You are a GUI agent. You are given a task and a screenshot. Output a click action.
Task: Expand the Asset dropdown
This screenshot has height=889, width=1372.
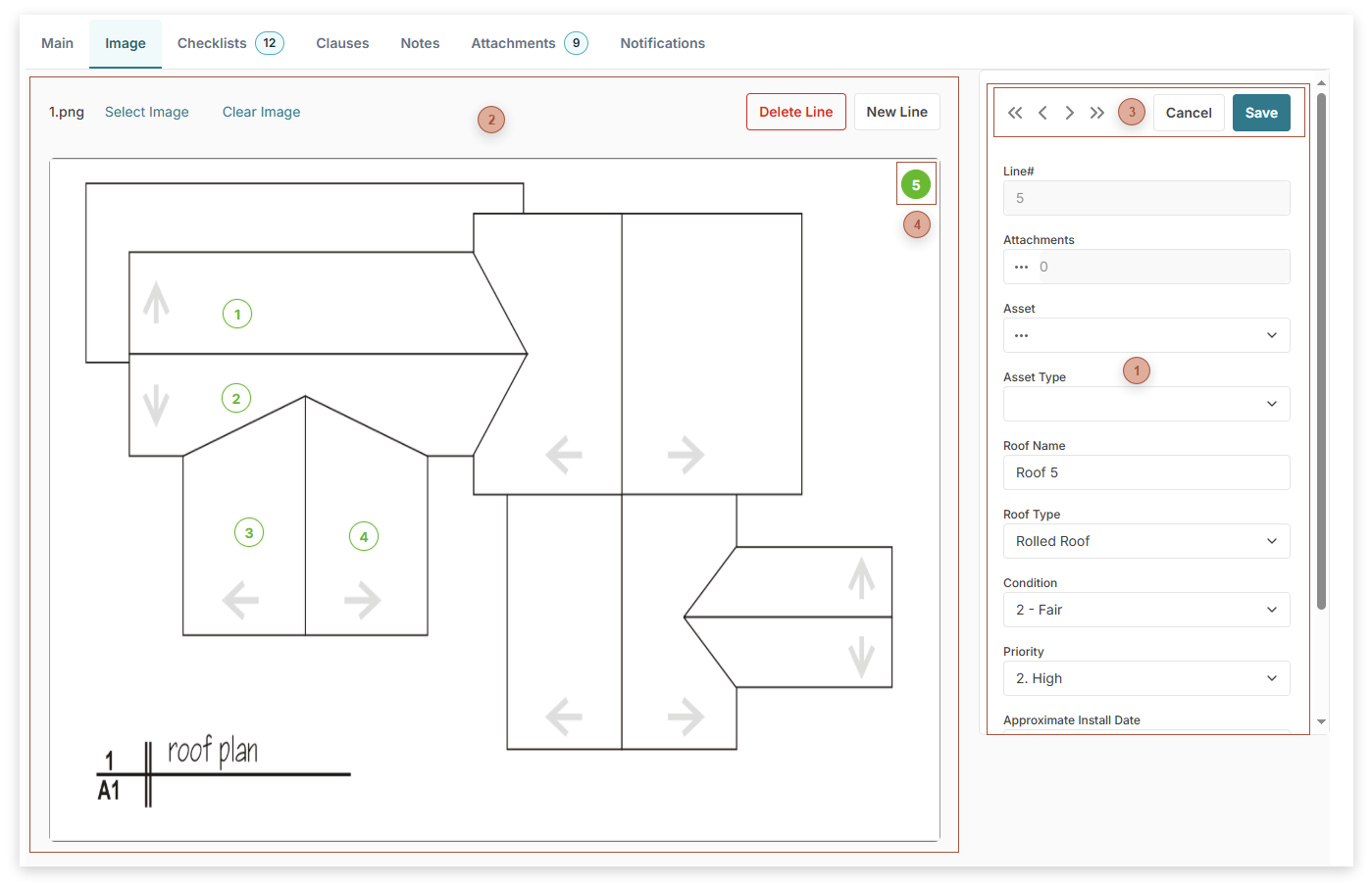coord(1145,335)
